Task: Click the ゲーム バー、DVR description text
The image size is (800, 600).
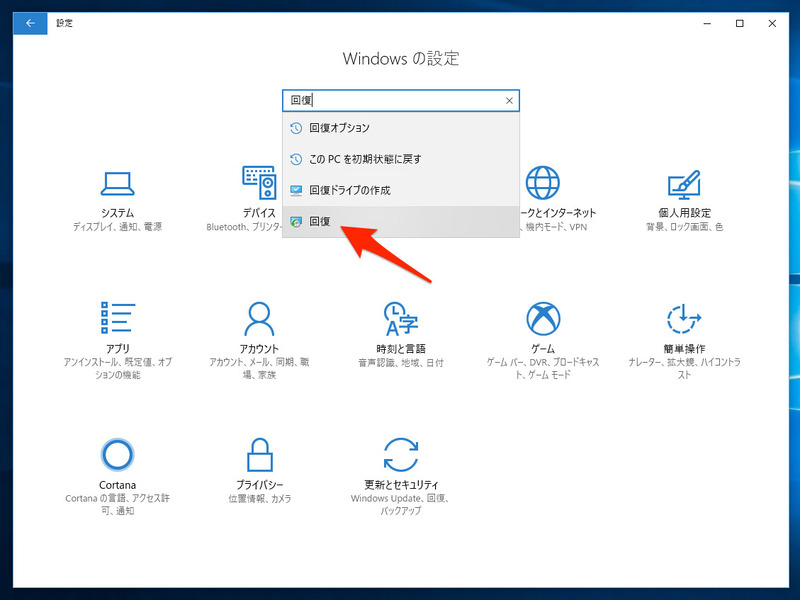Action: click(543, 368)
